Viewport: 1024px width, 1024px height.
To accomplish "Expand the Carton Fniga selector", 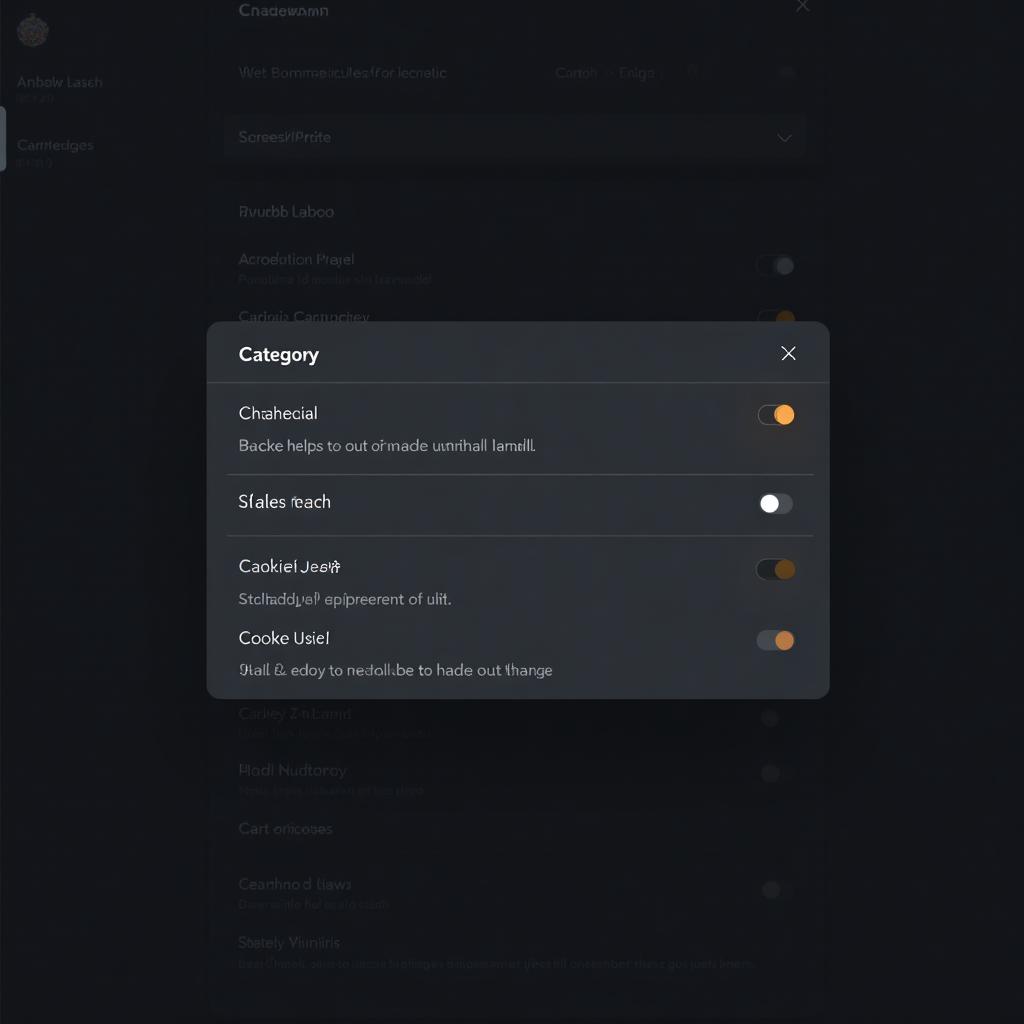I will tap(605, 73).
